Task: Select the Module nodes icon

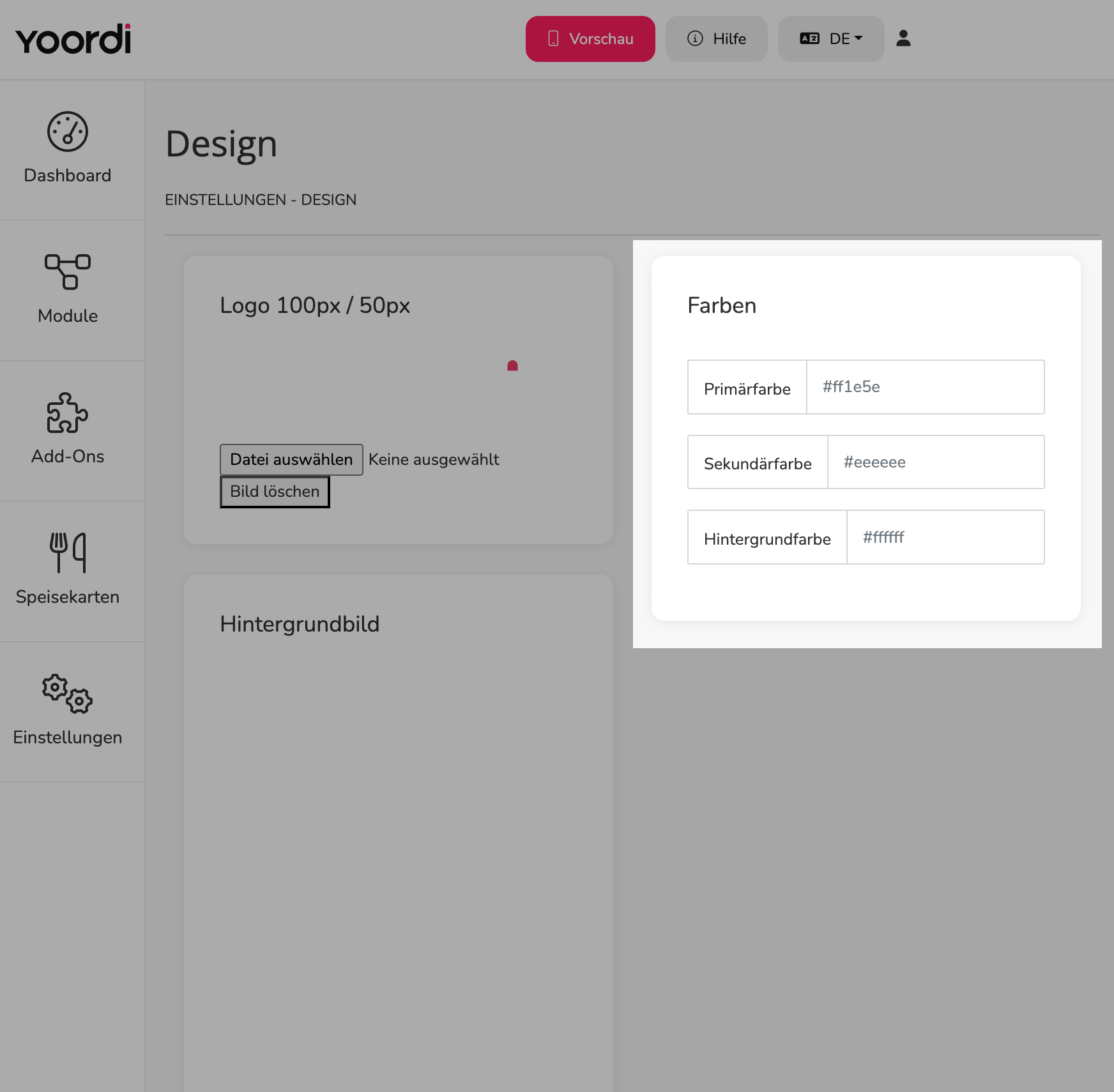Action: click(68, 272)
